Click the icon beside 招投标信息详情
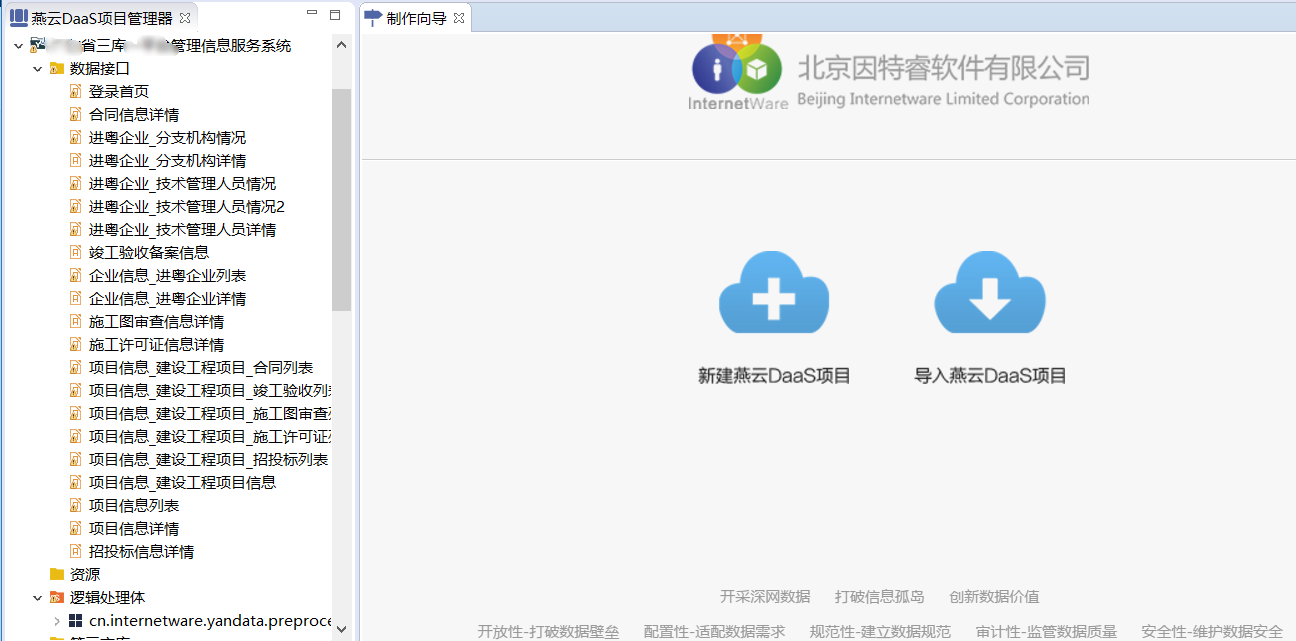The image size is (1296, 641). tap(75, 551)
